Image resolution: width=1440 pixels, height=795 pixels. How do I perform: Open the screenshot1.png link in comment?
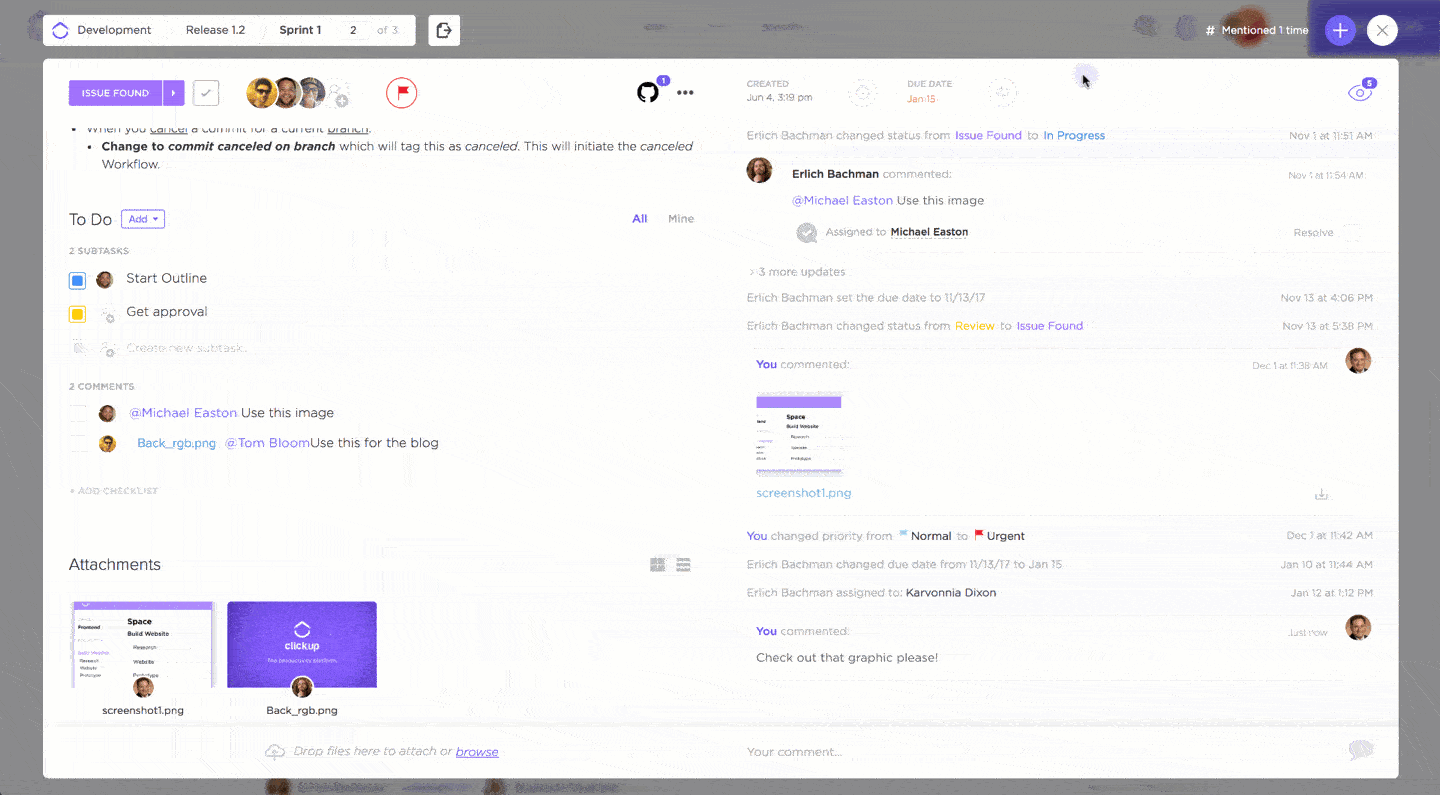(804, 493)
